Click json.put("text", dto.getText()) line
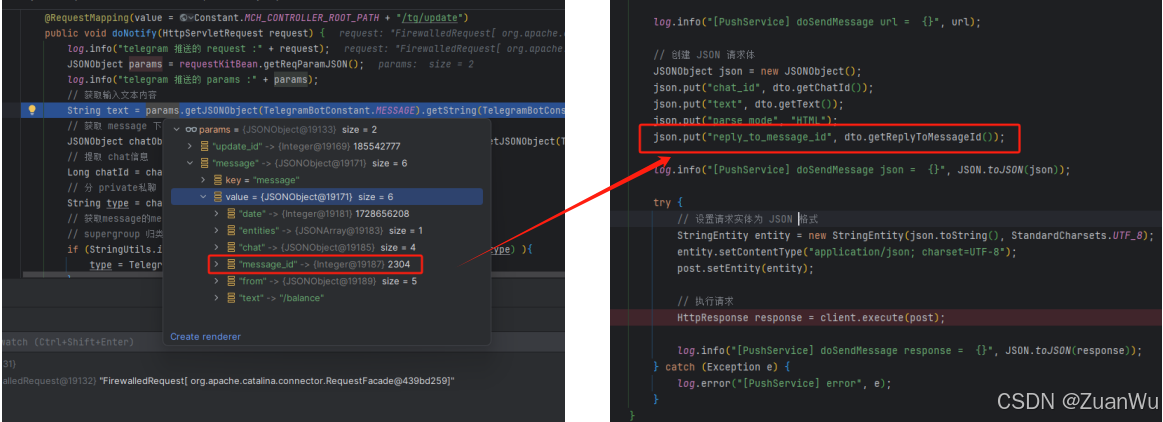The height and width of the screenshot is (422, 1163). click(748, 104)
